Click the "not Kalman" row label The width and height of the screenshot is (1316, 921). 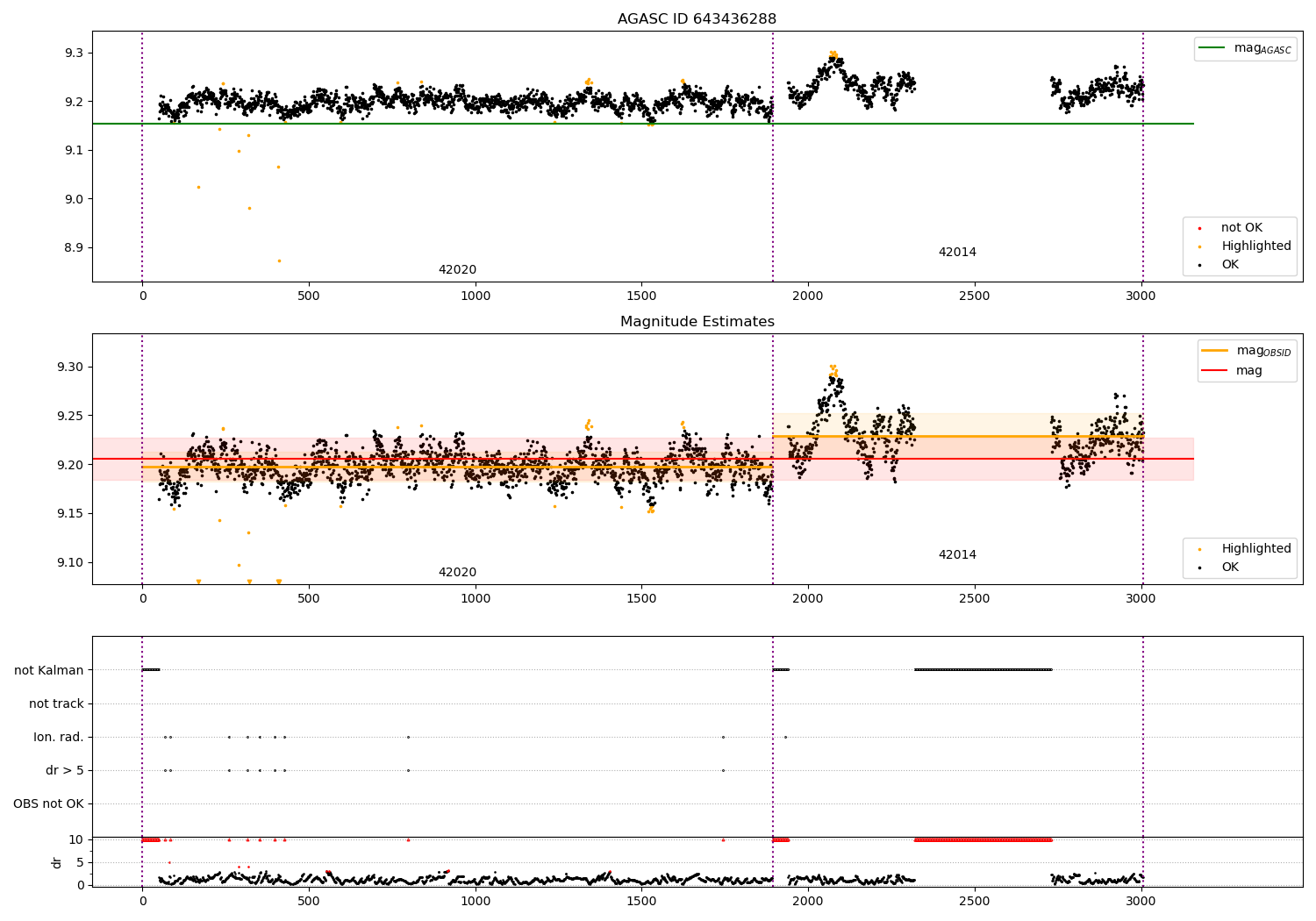coord(49,671)
